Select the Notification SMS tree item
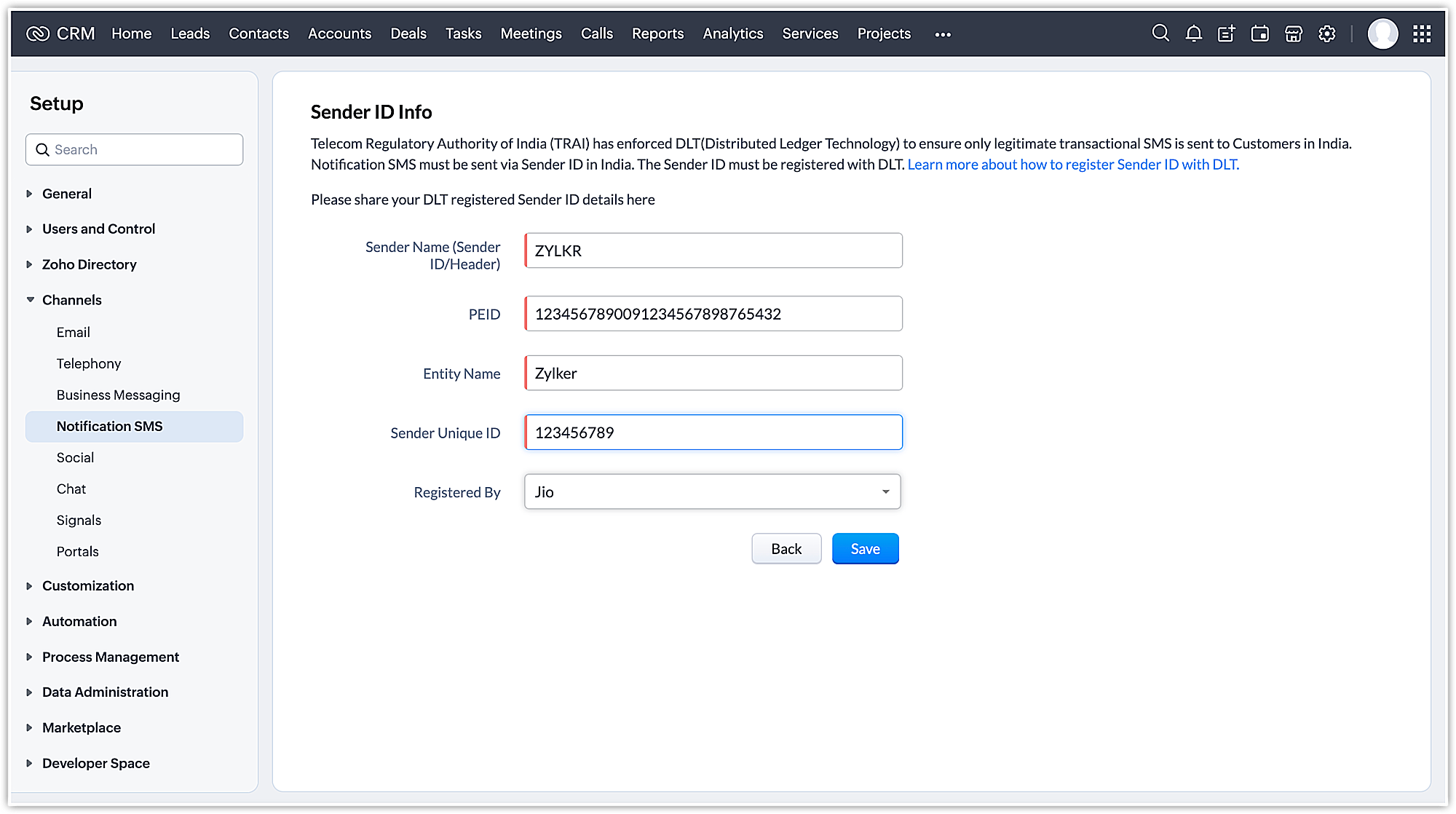This screenshot has width=1456, height=814. tap(109, 425)
